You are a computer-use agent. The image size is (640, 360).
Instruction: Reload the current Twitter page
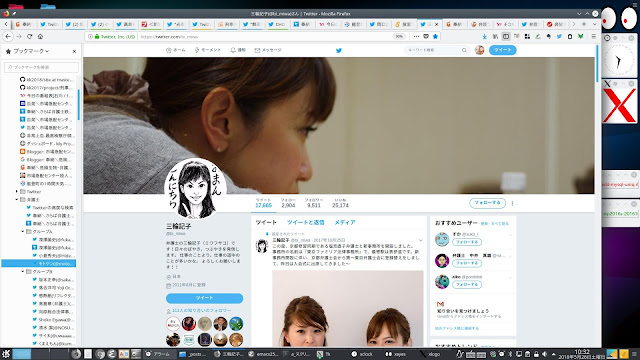click(29, 36)
